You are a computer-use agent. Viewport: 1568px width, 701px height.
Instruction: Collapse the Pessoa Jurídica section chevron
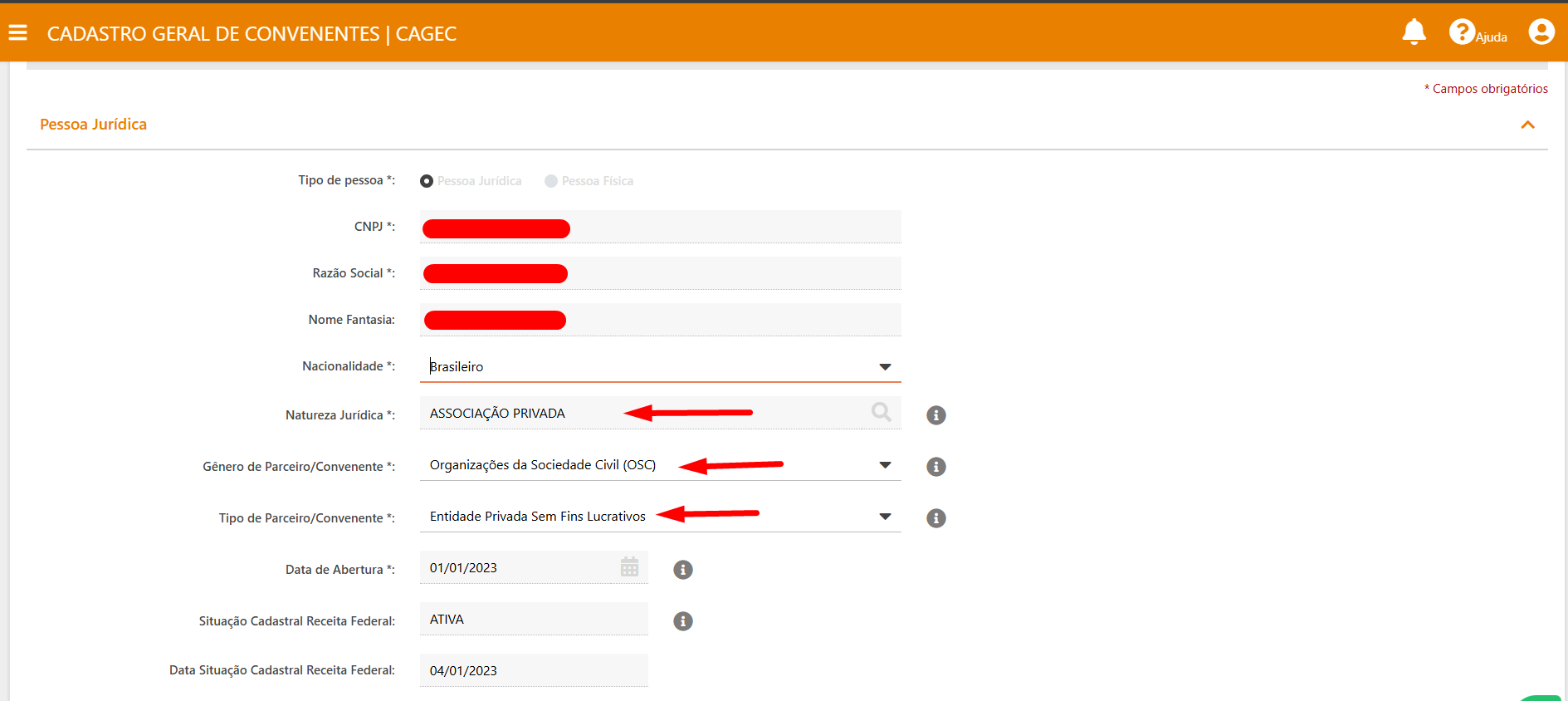tap(1527, 125)
